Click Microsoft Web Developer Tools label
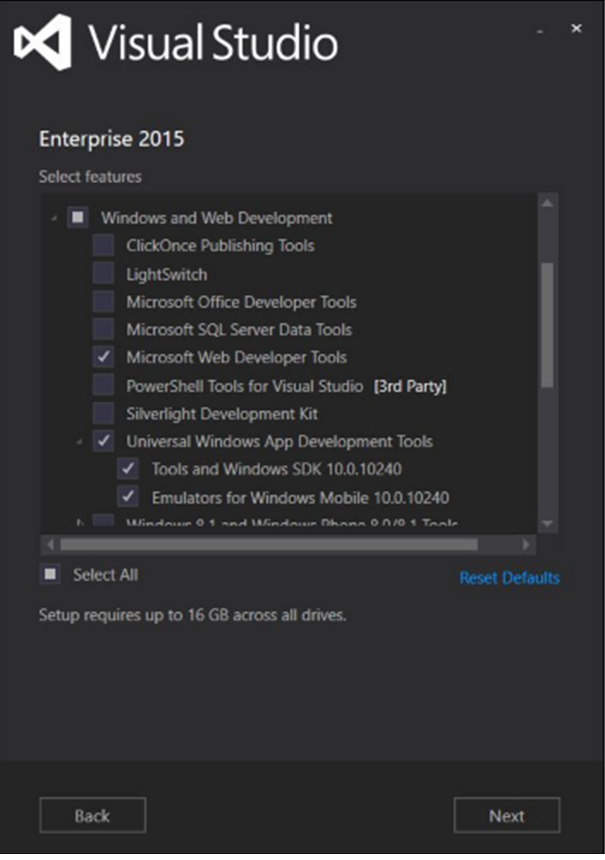This screenshot has width=605, height=860. [236, 358]
